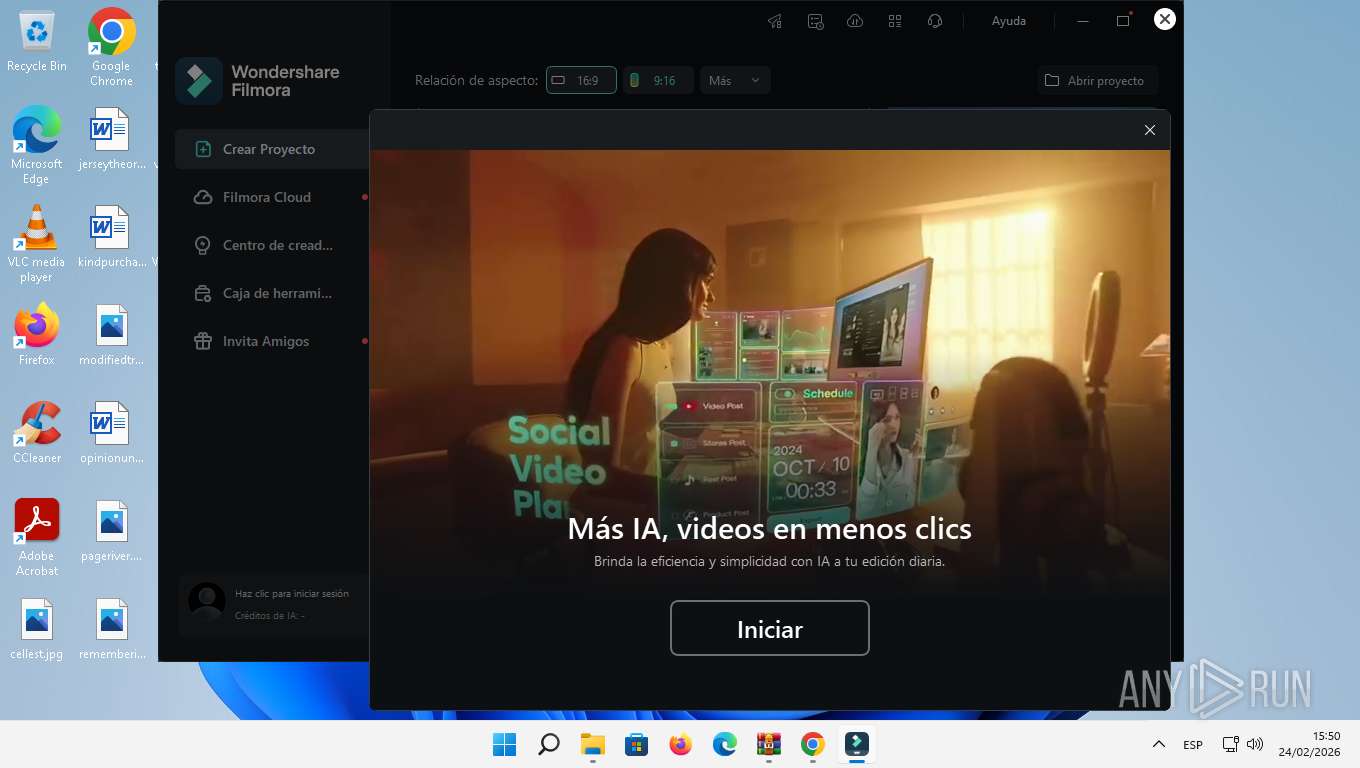This screenshot has height=768, width=1360.
Task: Open Microsoft Store from taskbar
Action: pos(637,744)
